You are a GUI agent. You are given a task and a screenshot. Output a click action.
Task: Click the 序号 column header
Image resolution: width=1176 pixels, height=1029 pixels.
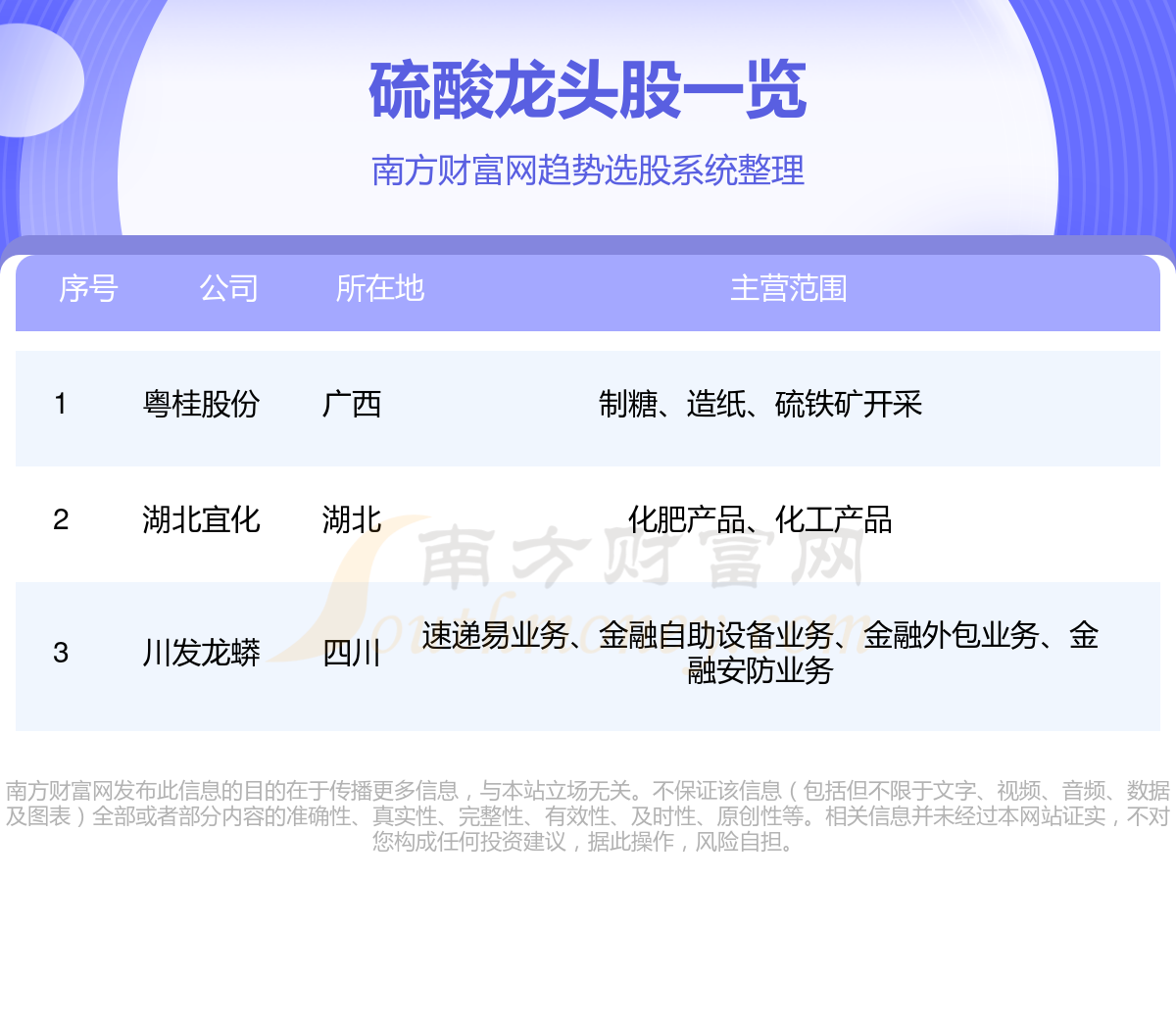(x=88, y=288)
